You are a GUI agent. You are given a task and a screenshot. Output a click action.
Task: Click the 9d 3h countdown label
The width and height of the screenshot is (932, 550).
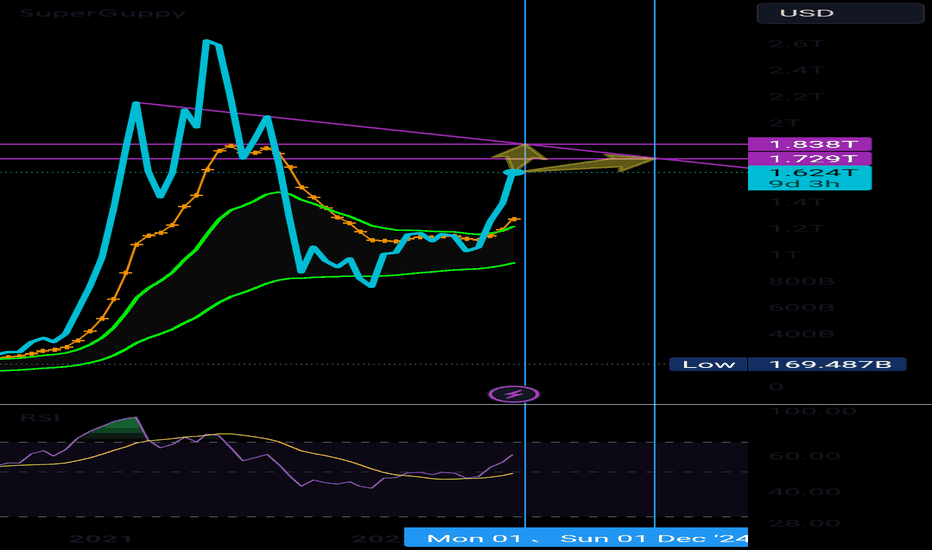[804, 184]
